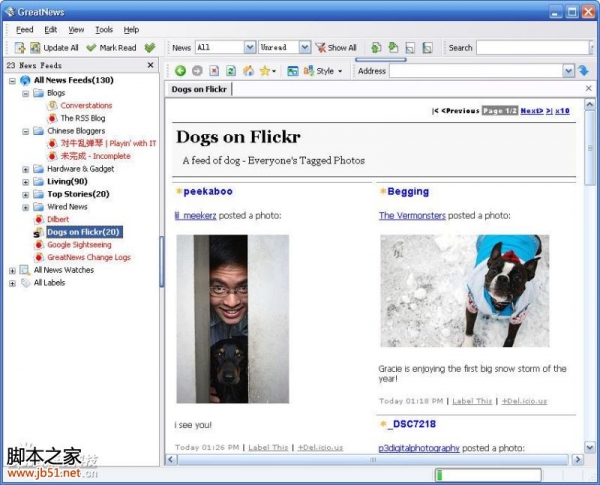600x485 pixels.
Task: Click the vertical scrollbar down arrow
Action: (590, 447)
